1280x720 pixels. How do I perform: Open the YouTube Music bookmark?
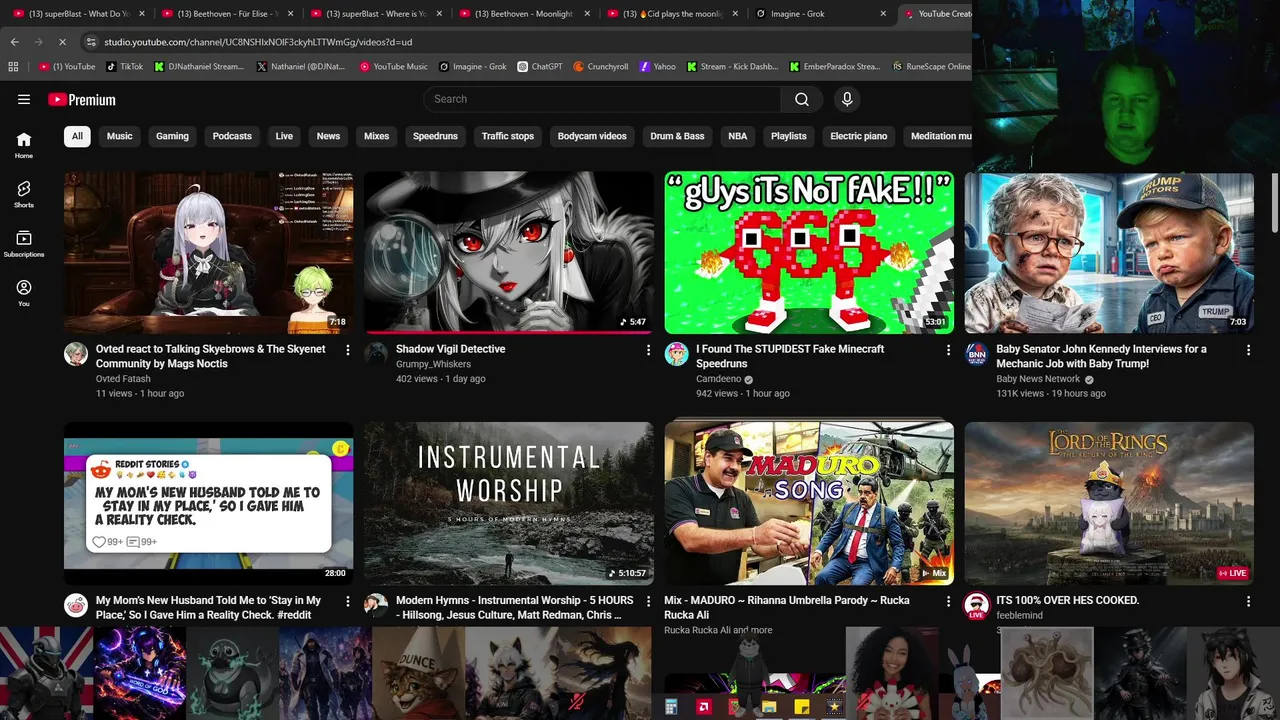pos(393,67)
